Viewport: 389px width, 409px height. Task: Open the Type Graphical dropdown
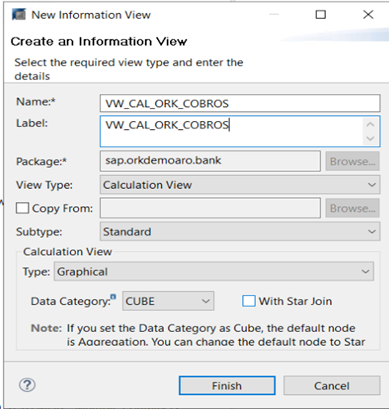tap(214, 272)
